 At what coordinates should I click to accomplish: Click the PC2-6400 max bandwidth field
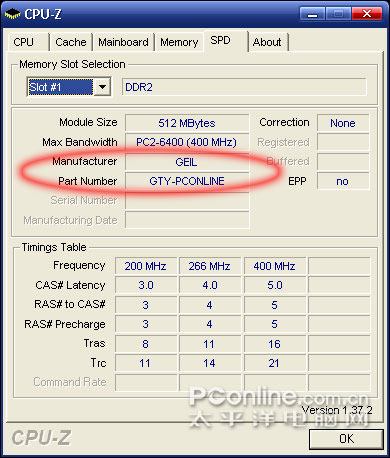click(x=187, y=143)
